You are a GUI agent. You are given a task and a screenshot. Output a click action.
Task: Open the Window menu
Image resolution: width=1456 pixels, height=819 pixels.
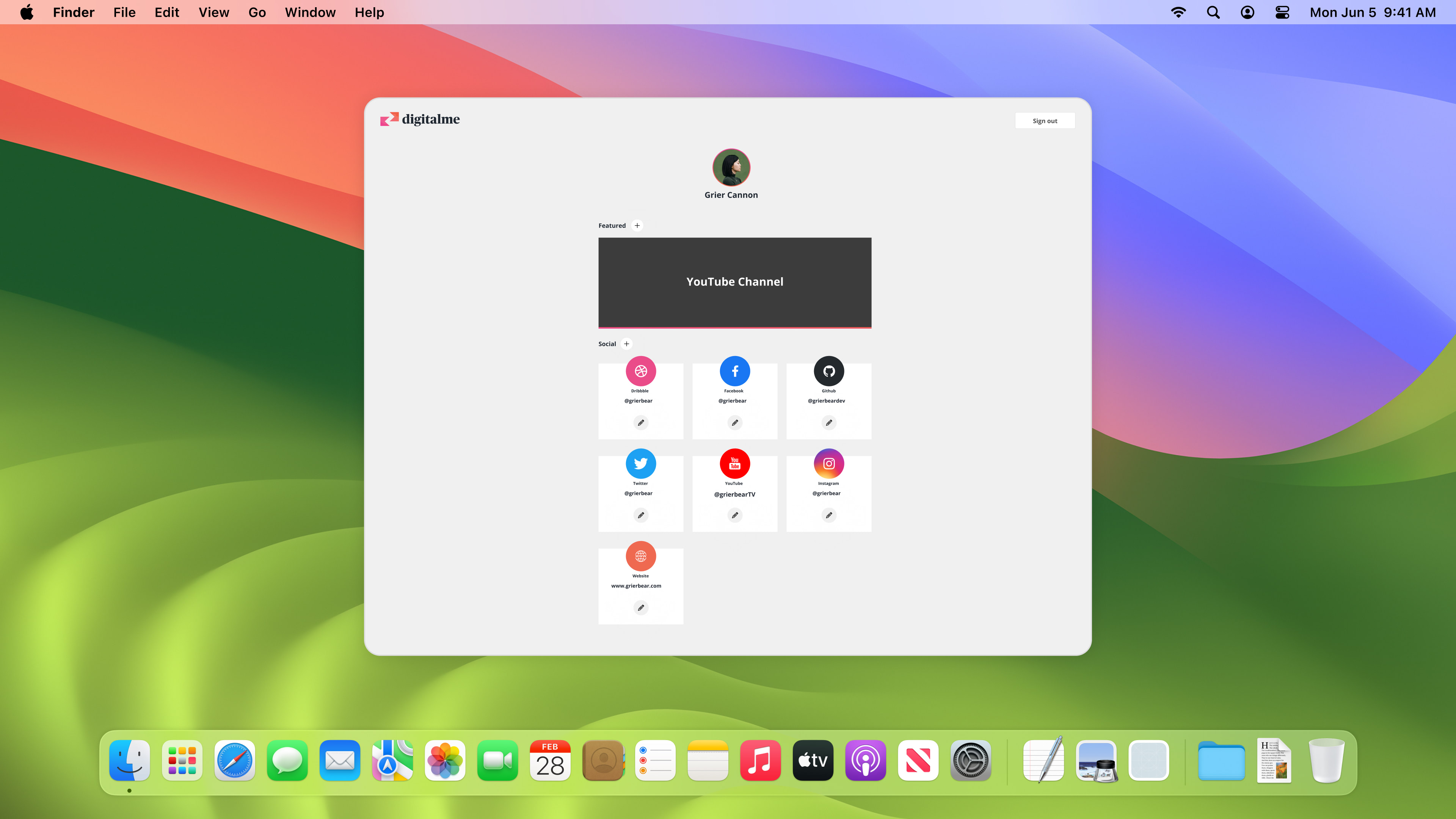pyautogui.click(x=310, y=13)
